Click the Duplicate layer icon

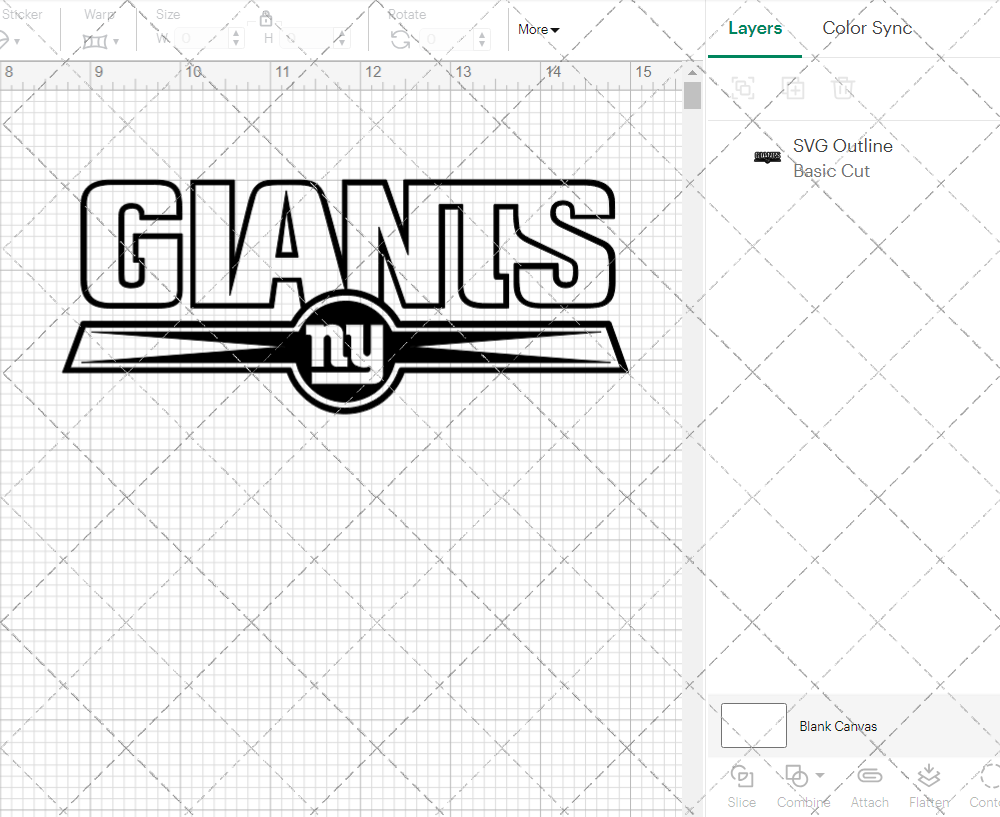pos(793,88)
